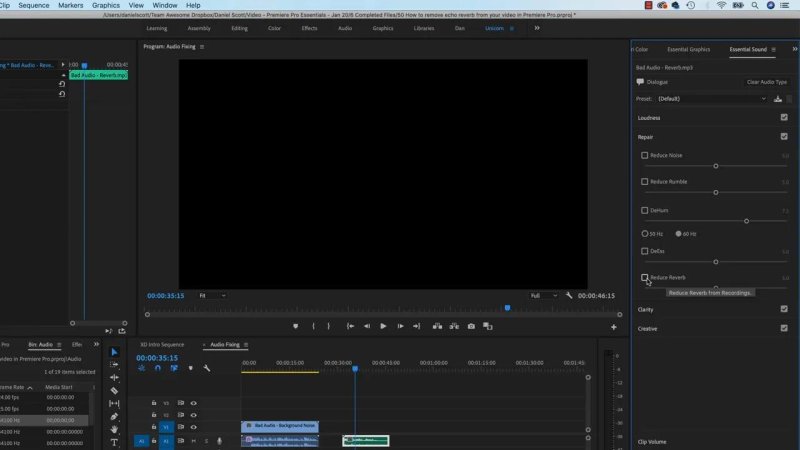Enable Reduce Reverb checkbox

[x=644, y=278]
